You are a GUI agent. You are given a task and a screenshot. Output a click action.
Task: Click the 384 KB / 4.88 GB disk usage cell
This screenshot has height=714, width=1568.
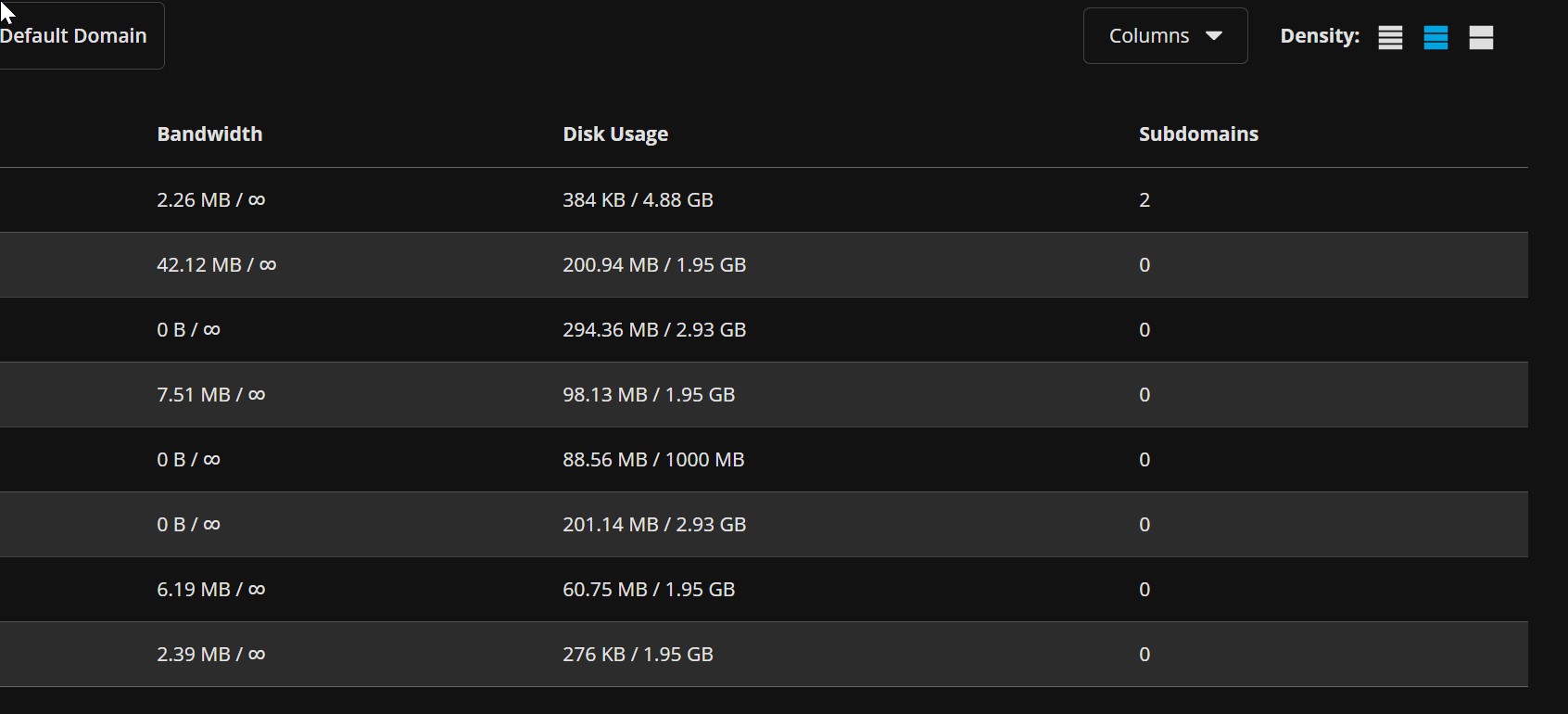coord(638,200)
